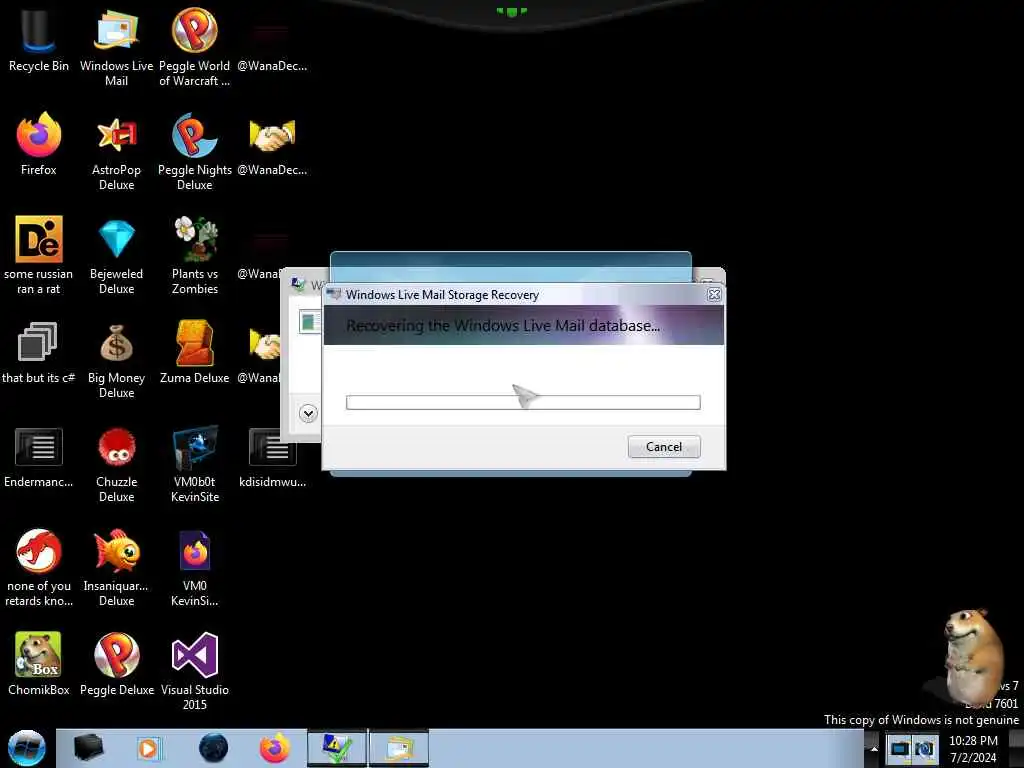Launch Chuzzle Deluxe shortcut
This screenshot has width=1024, height=768.
point(116,465)
